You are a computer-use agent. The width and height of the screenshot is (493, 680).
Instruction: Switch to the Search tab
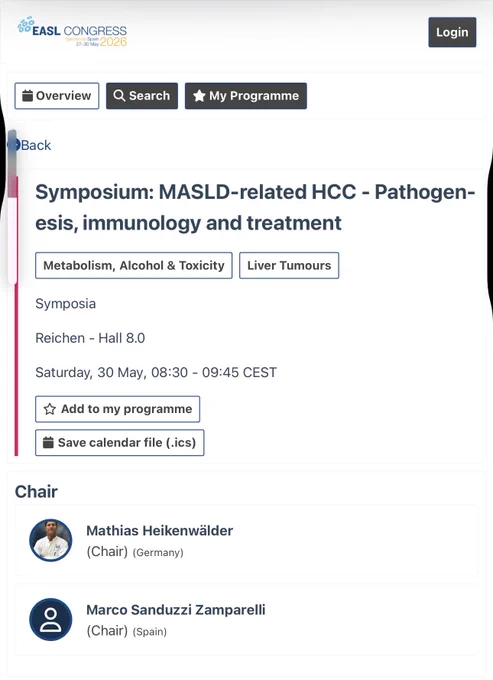(x=142, y=96)
